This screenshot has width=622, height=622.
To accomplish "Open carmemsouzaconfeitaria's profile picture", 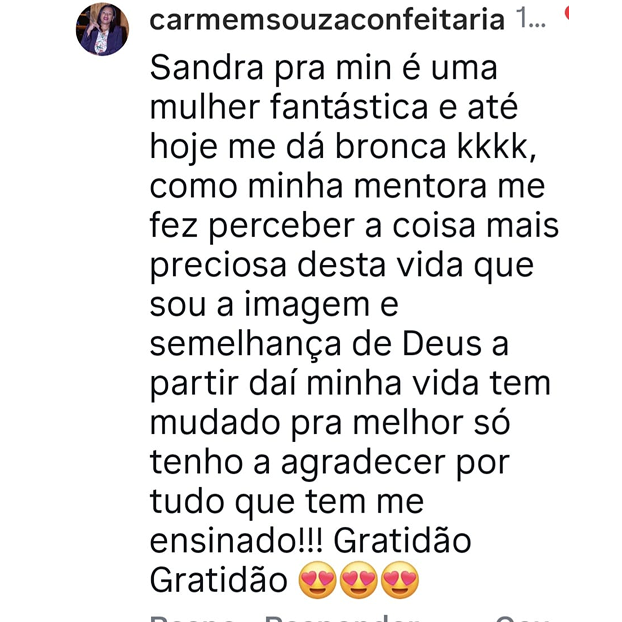I will [x=102, y=29].
